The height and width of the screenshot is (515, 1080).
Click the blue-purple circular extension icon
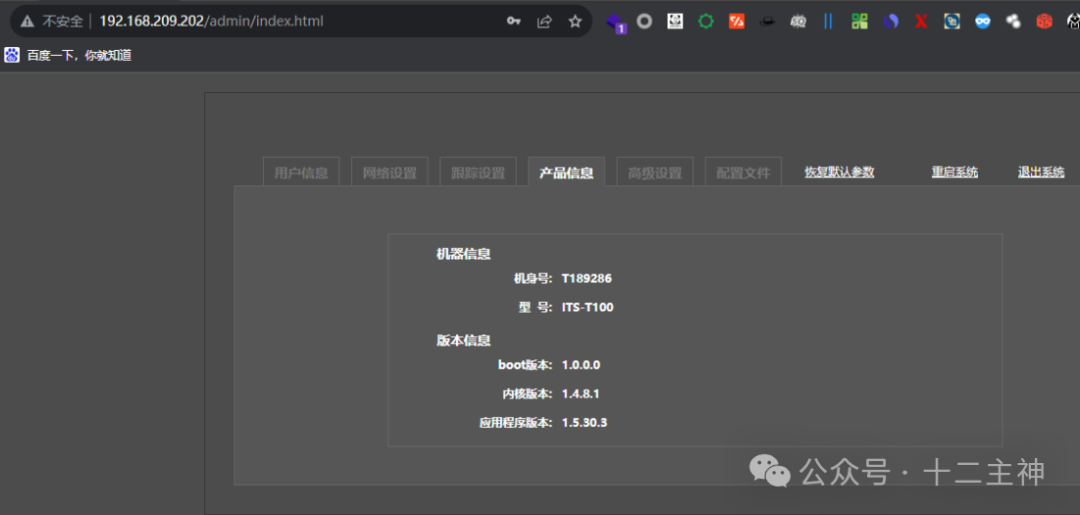(891, 21)
